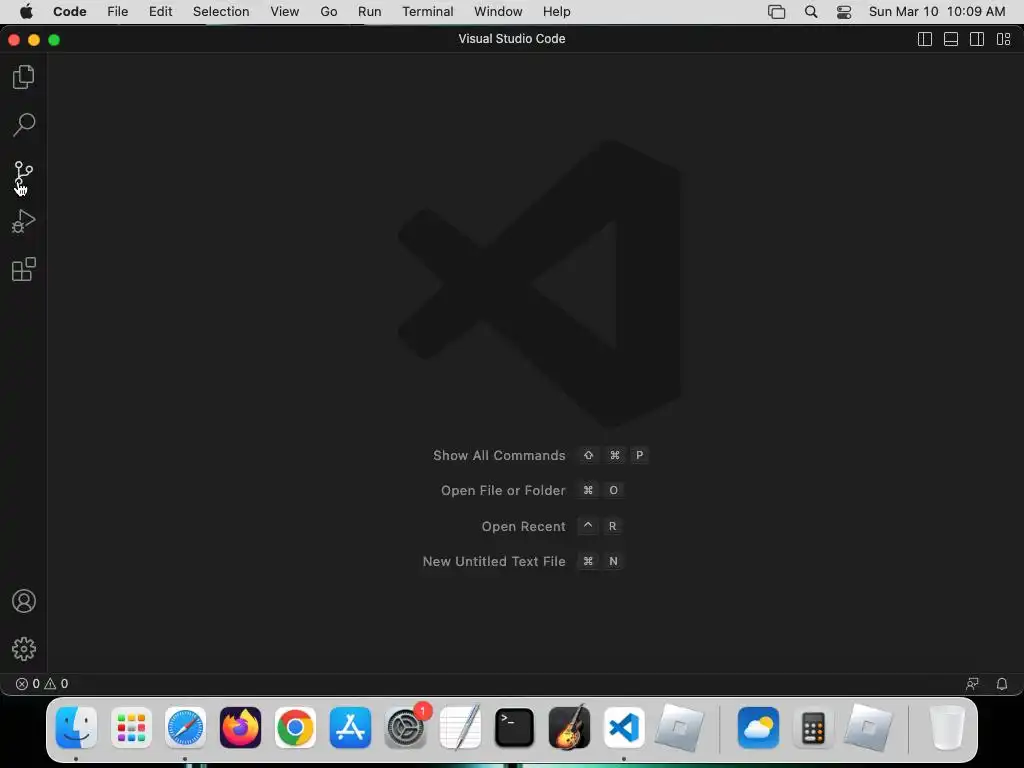Open the Go menu
This screenshot has width=1024, height=768.
(x=328, y=12)
